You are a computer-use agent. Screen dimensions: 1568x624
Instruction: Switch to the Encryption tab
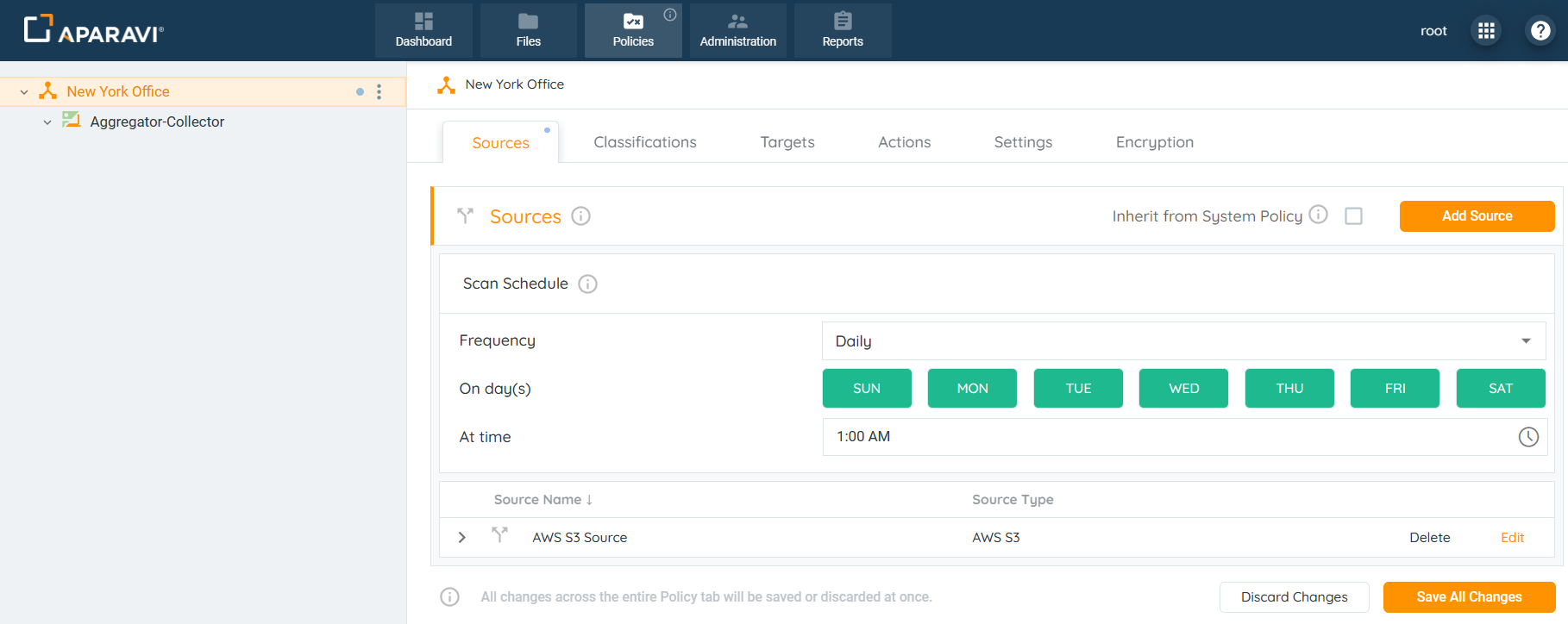coord(1154,142)
